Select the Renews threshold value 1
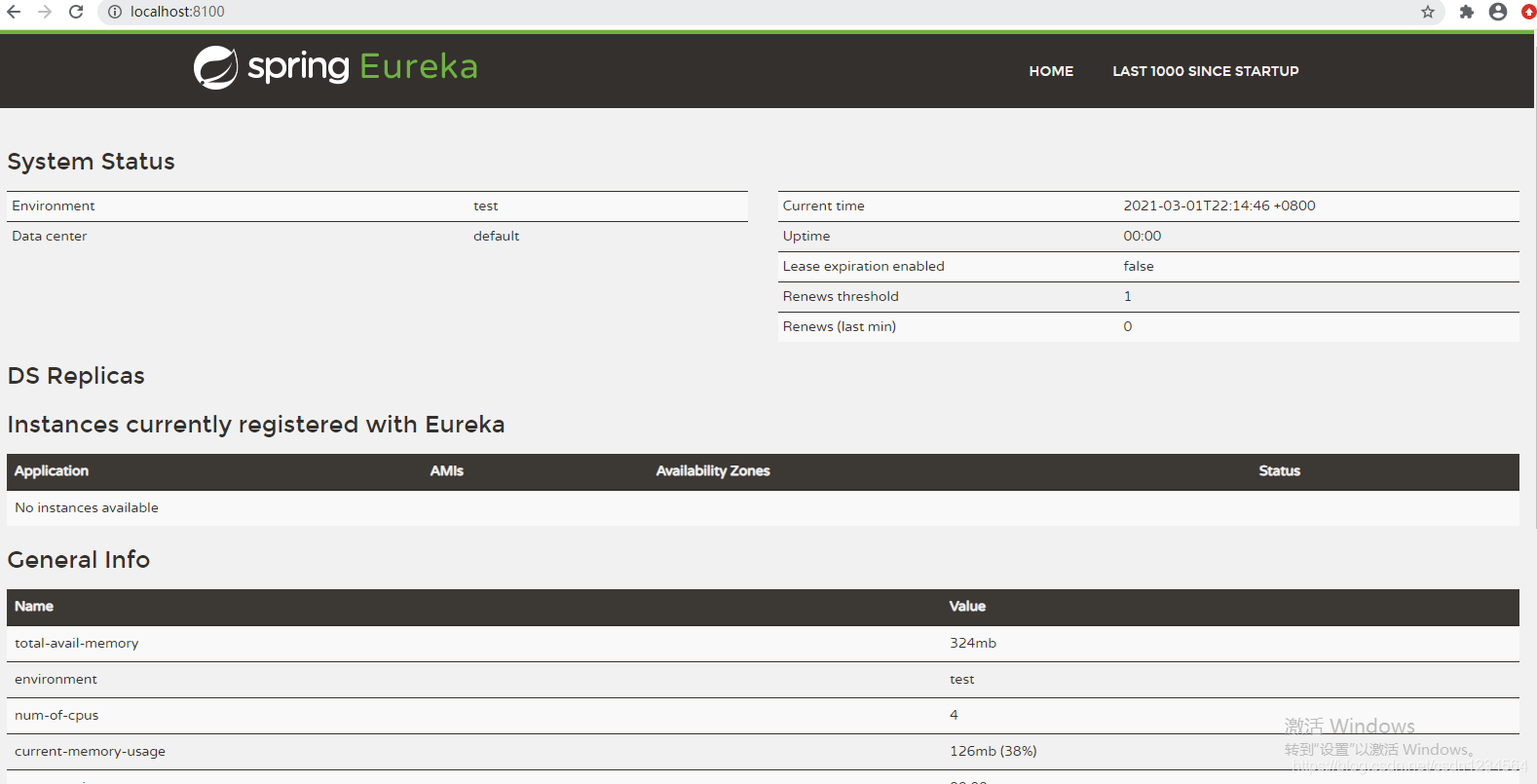This screenshot has width=1537, height=784. point(1128,296)
